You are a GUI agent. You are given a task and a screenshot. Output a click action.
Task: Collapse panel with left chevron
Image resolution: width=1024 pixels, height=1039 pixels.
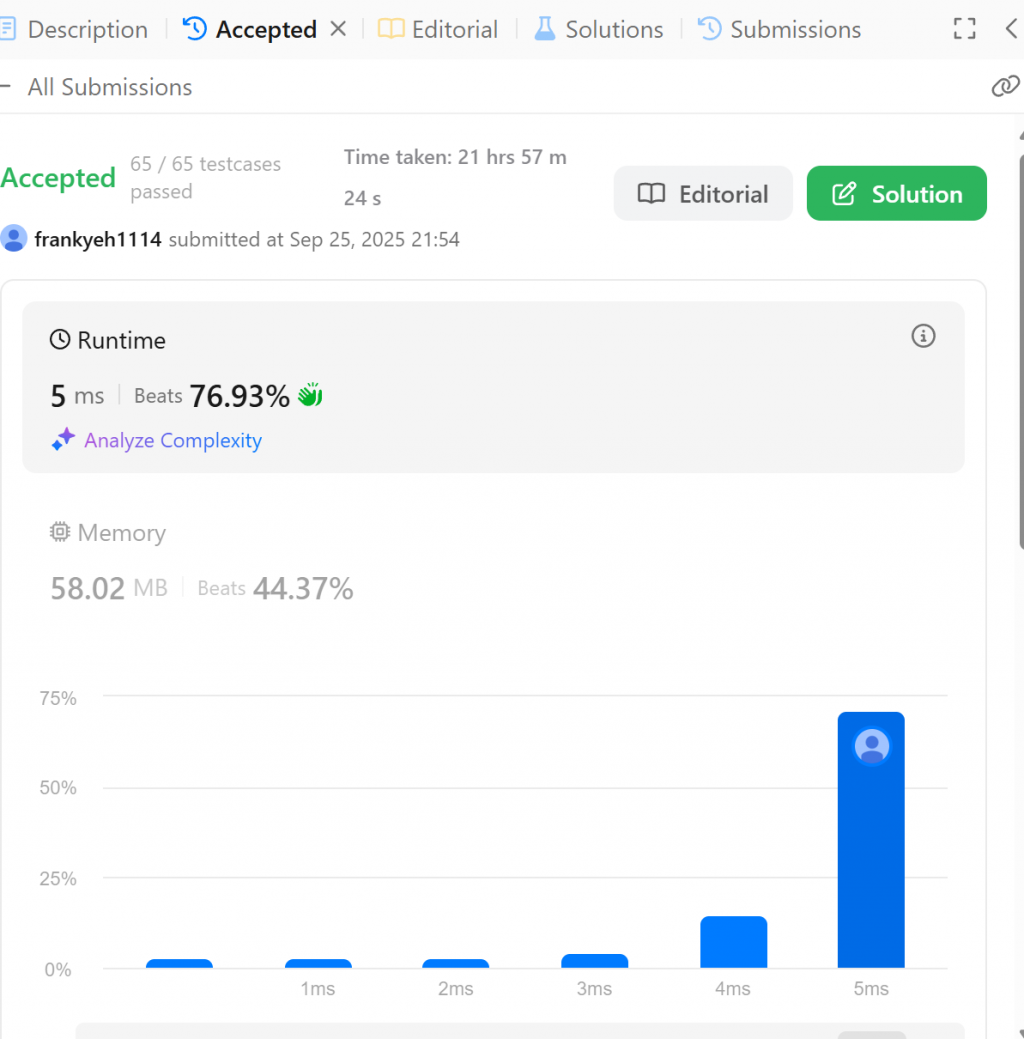pos(1011,29)
